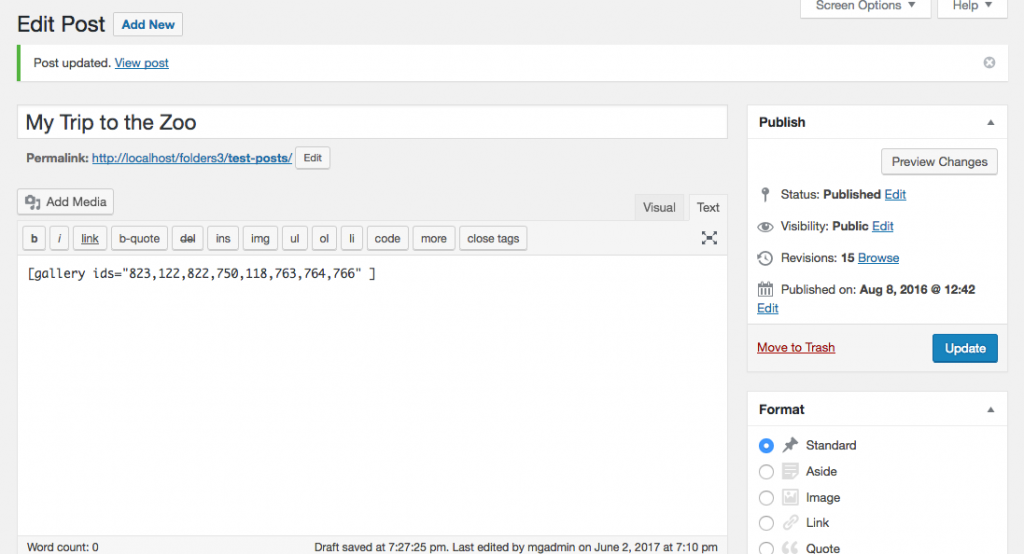Click the Add New post button
The height and width of the screenshot is (554, 1024).
pos(148,24)
